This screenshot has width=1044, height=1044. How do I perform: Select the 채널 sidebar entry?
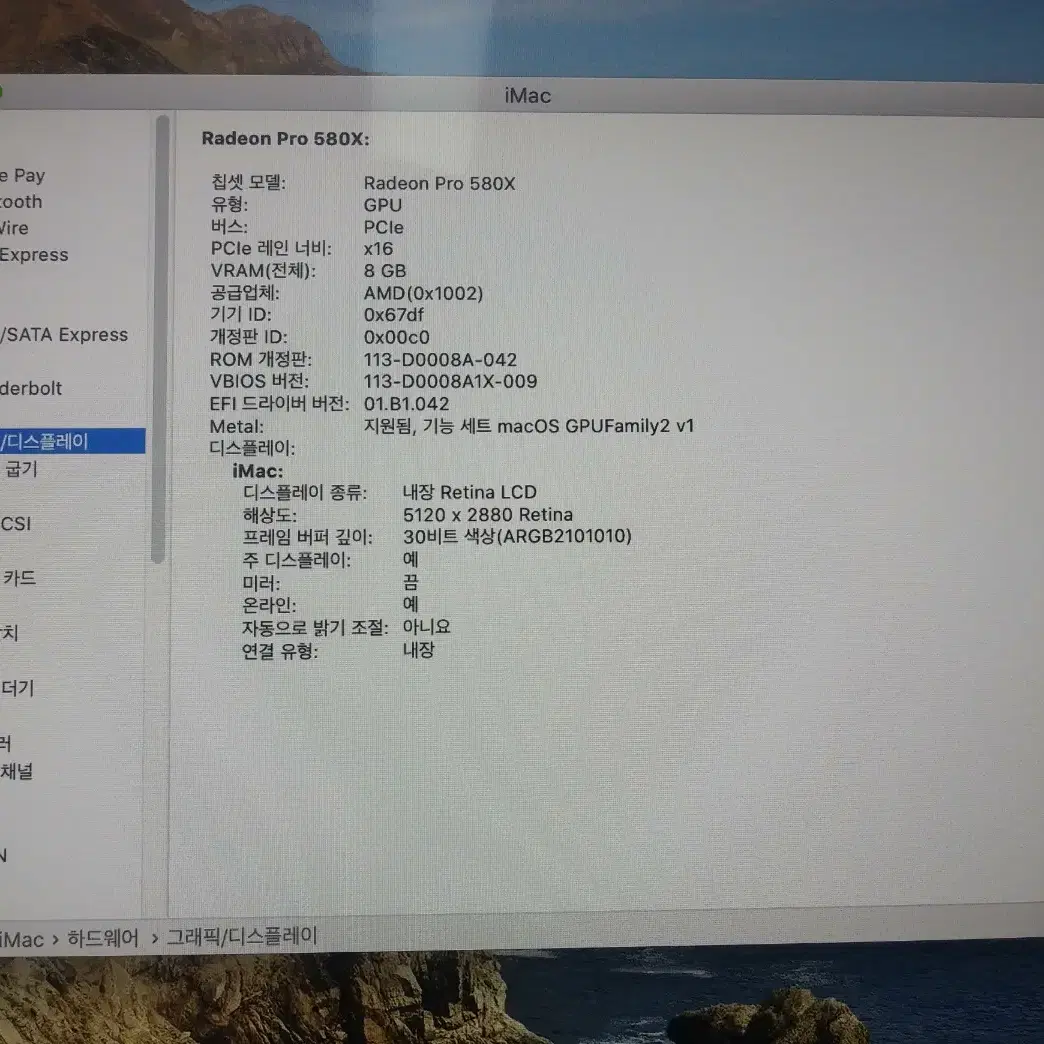(17, 772)
